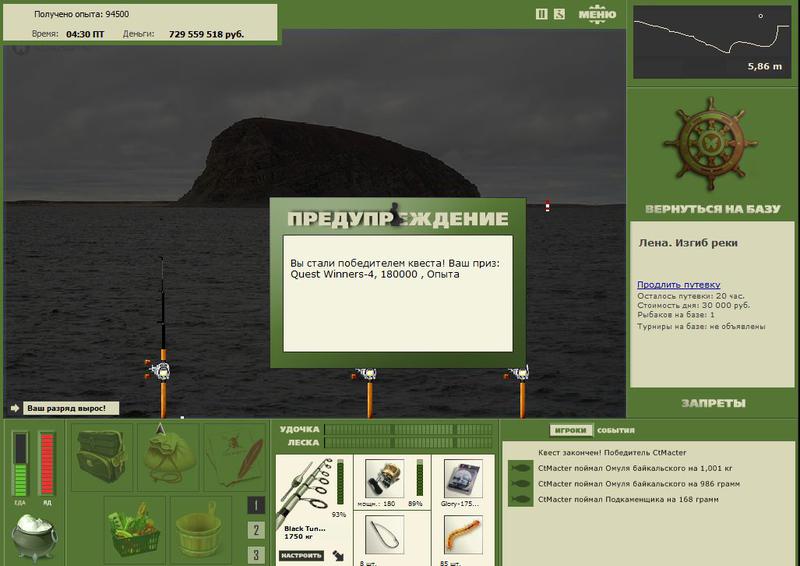Click the ЕДА green hunger bar
Image resolution: width=800 pixels, height=566 pixels.
coord(20,464)
